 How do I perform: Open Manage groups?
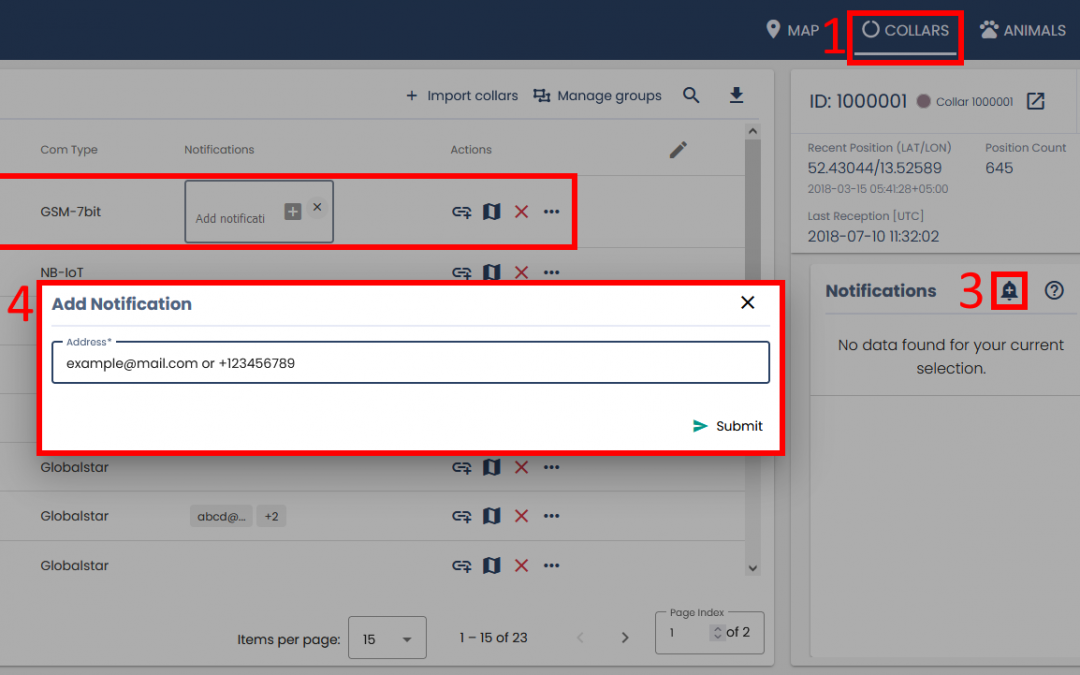[598, 96]
